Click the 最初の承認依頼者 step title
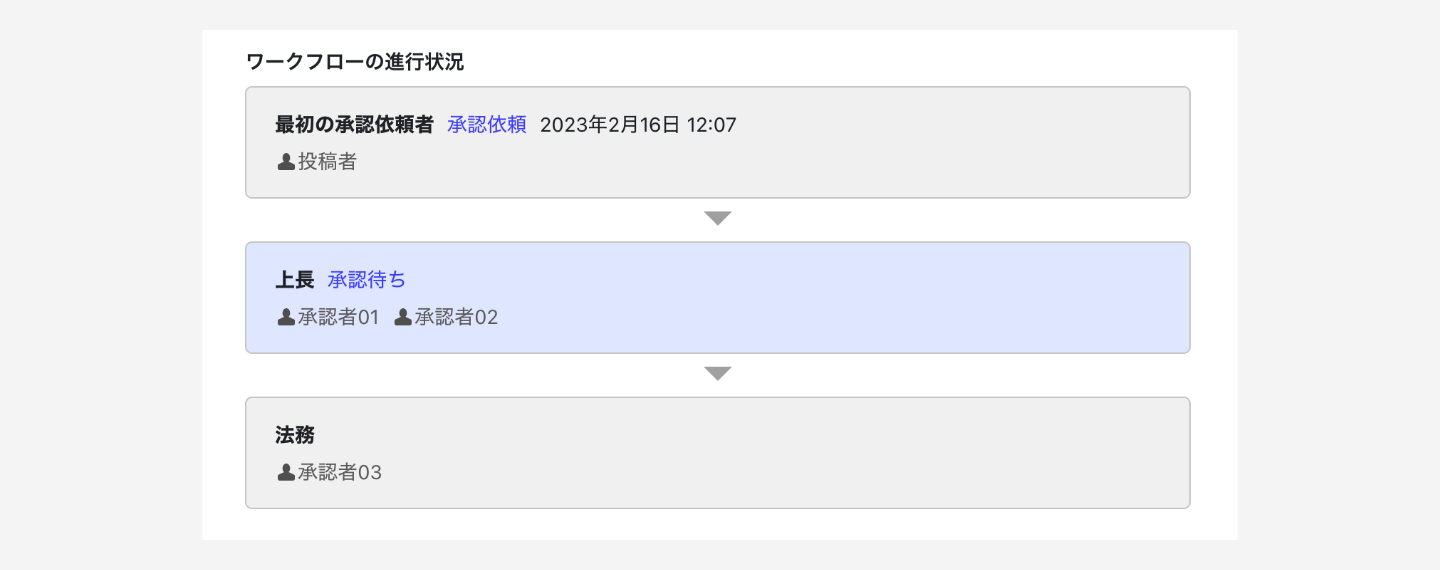Viewport: 1440px width, 570px height. coord(354,125)
